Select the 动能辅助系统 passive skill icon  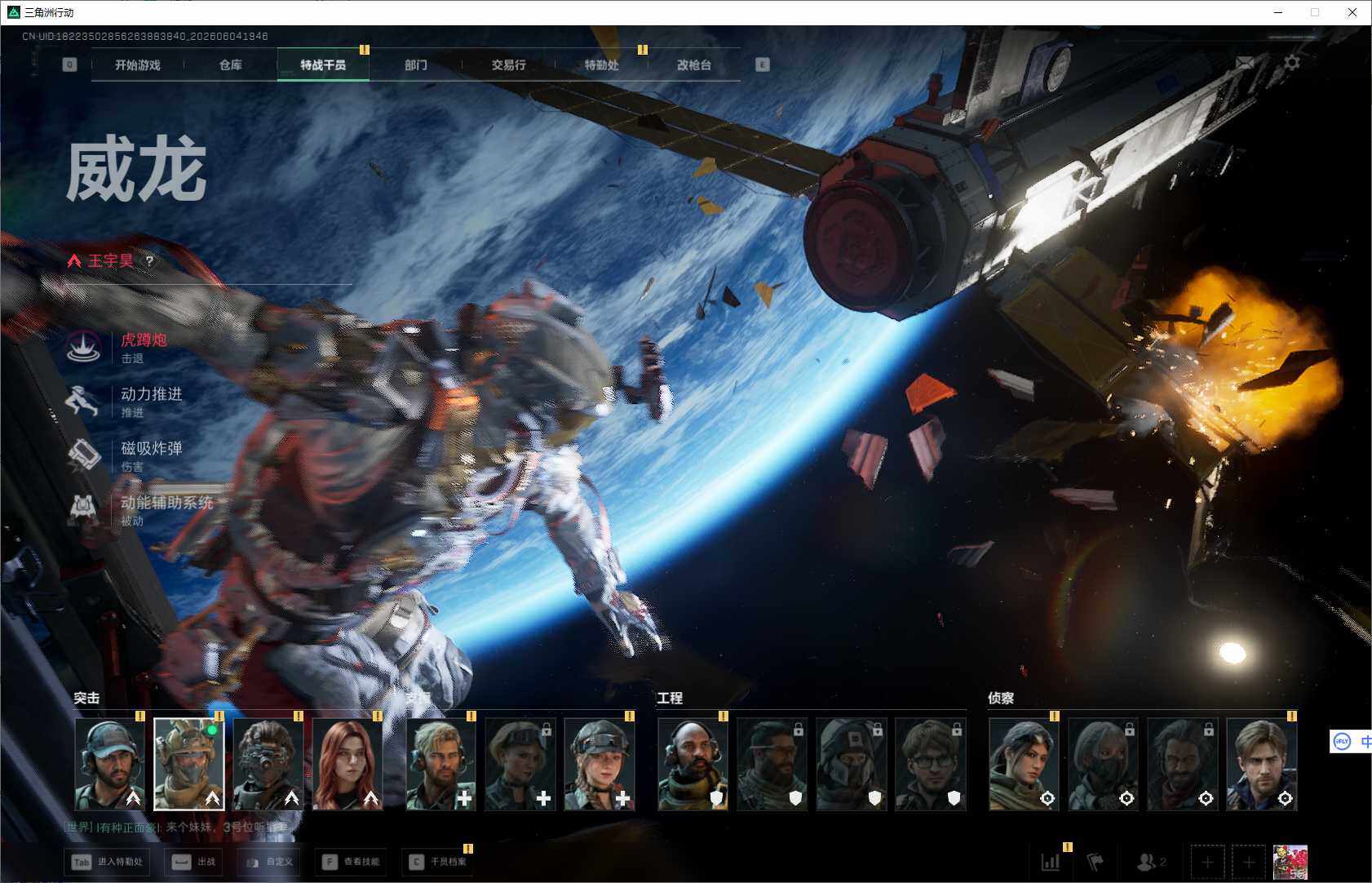pos(82,509)
